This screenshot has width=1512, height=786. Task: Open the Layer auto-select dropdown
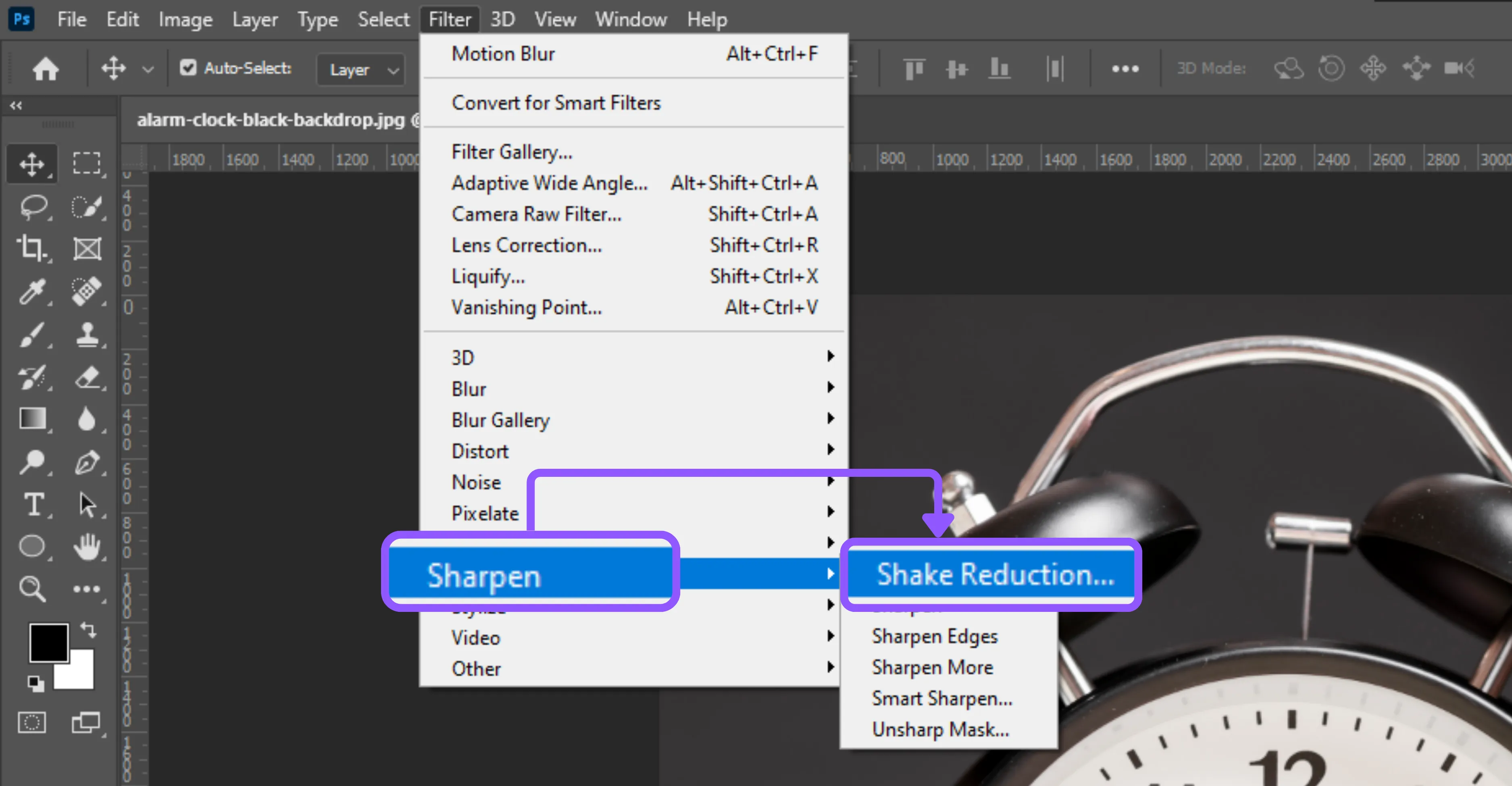coord(360,69)
